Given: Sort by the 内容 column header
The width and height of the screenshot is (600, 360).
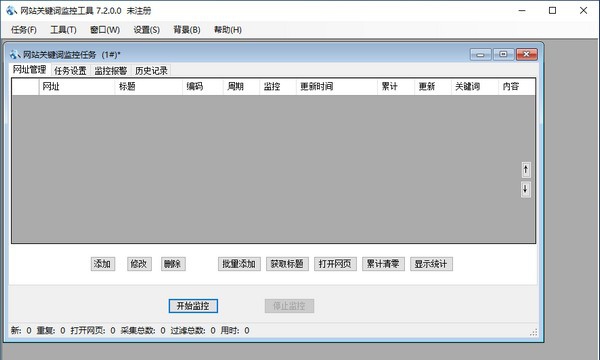Looking at the screenshot, I should [x=517, y=86].
